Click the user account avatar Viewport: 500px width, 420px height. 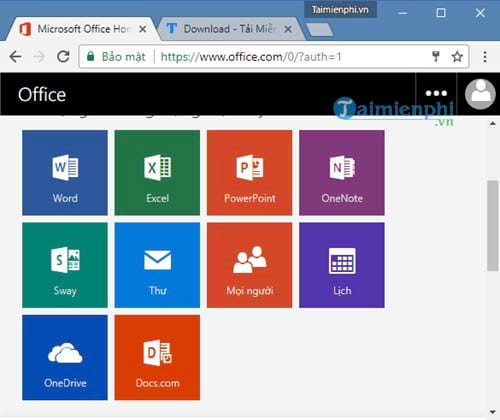pyautogui.click(x=480, y=94)
